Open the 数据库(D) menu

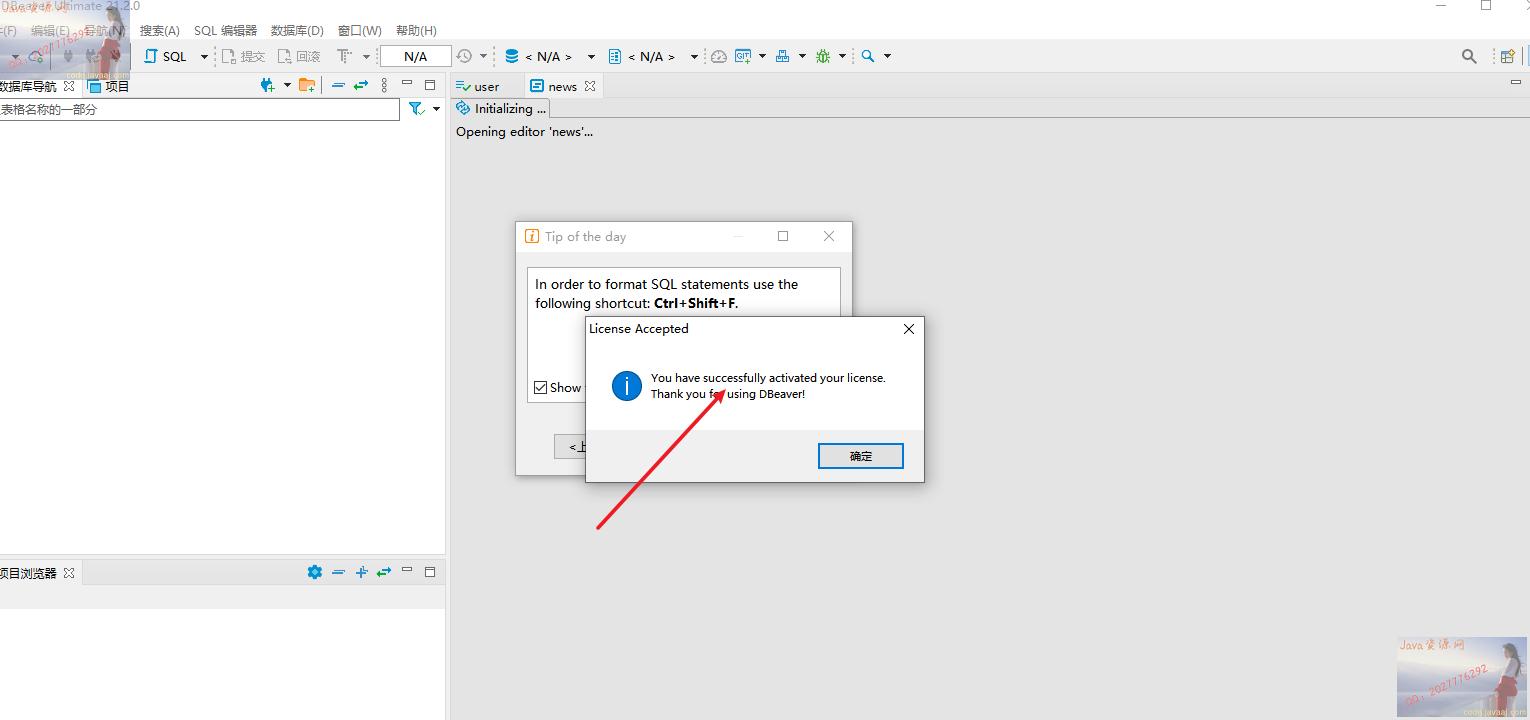click(297, 31)
